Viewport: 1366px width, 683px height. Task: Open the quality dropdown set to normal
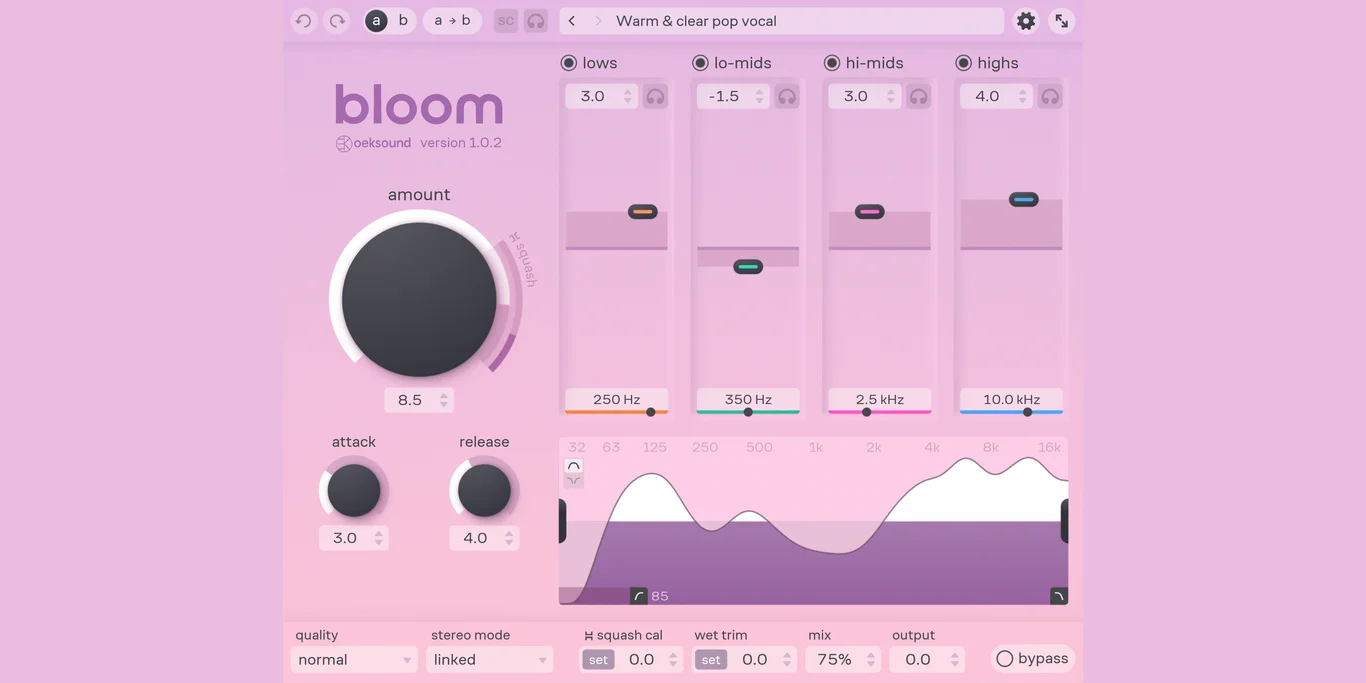click(354, 660)
